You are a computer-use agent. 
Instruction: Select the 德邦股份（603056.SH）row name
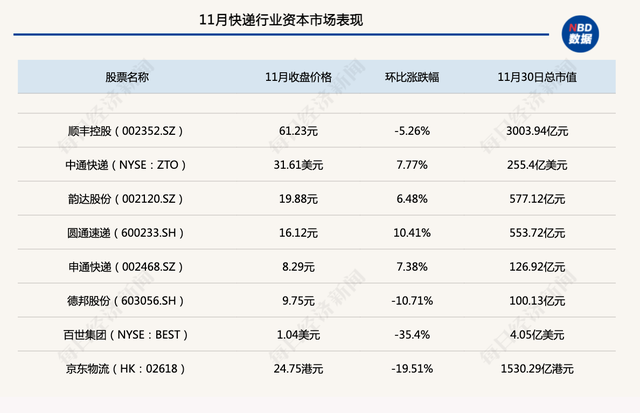click(126, 301)
